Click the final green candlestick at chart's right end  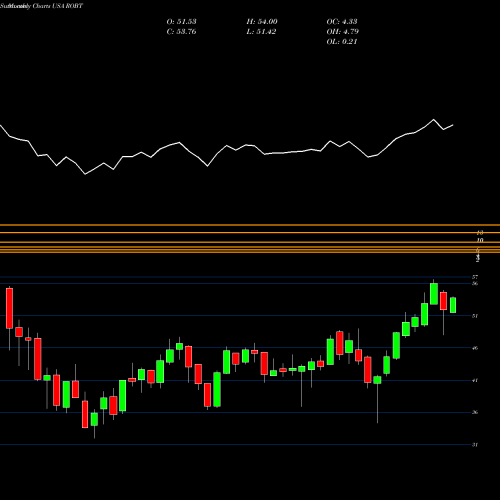pos(453,305)
